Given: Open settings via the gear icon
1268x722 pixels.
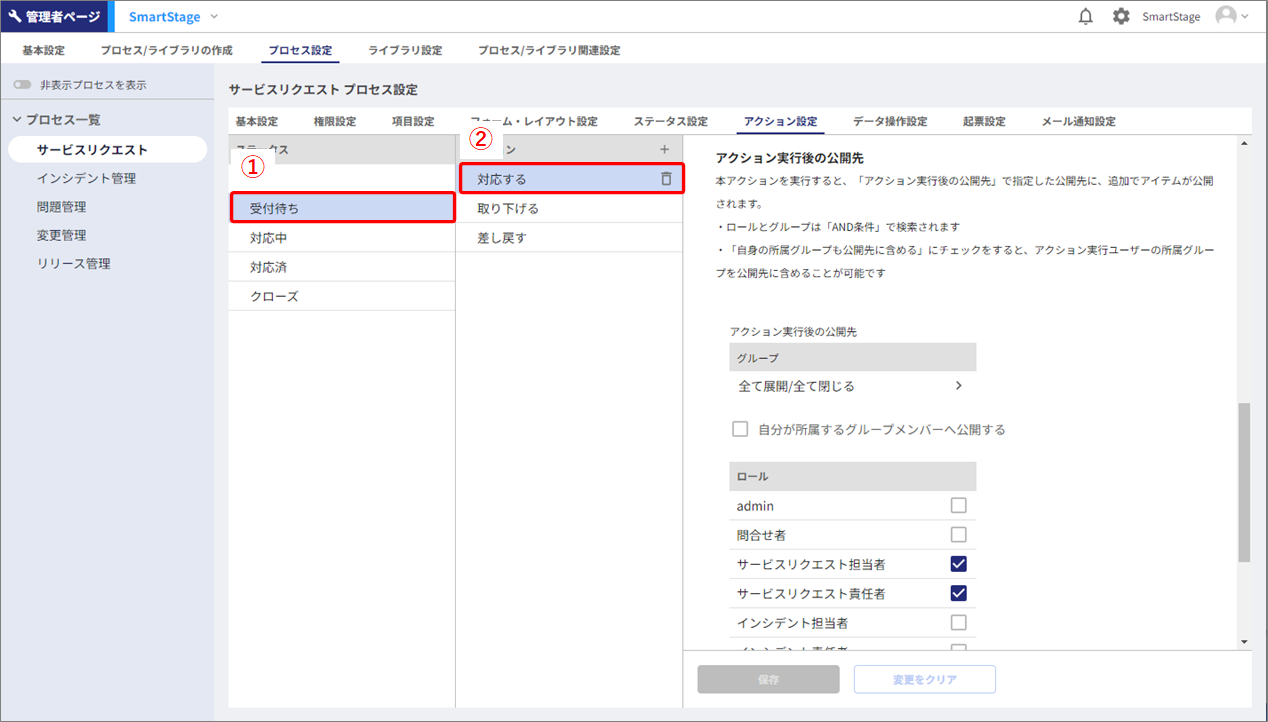Looking at the screenshot, I should point(1121,17).
